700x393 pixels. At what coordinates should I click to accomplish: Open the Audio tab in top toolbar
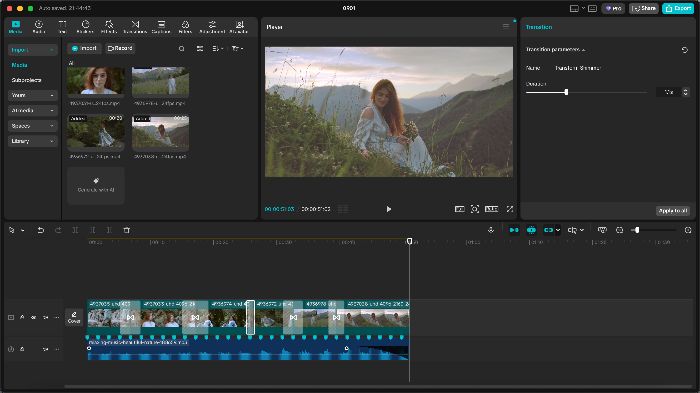pos(39,27)
